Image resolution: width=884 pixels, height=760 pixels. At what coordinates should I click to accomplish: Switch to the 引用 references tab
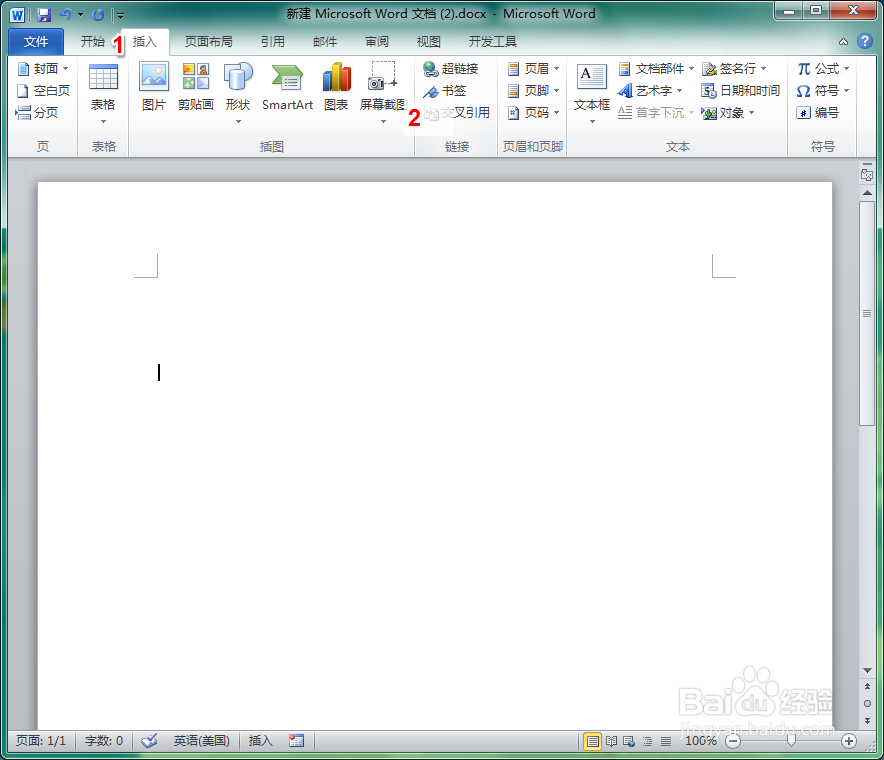273,42
